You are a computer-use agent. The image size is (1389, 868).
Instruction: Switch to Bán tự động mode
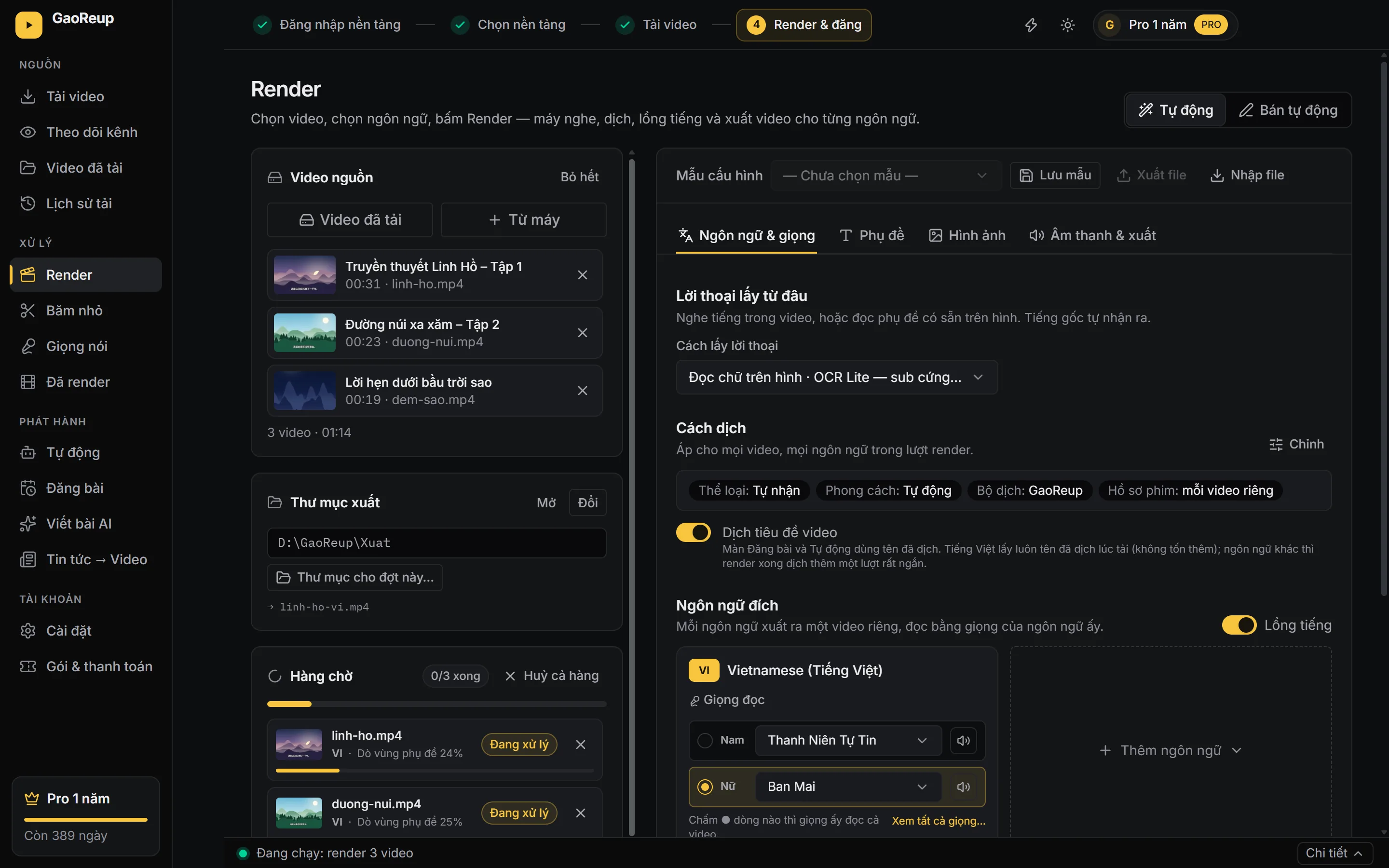1288,110
